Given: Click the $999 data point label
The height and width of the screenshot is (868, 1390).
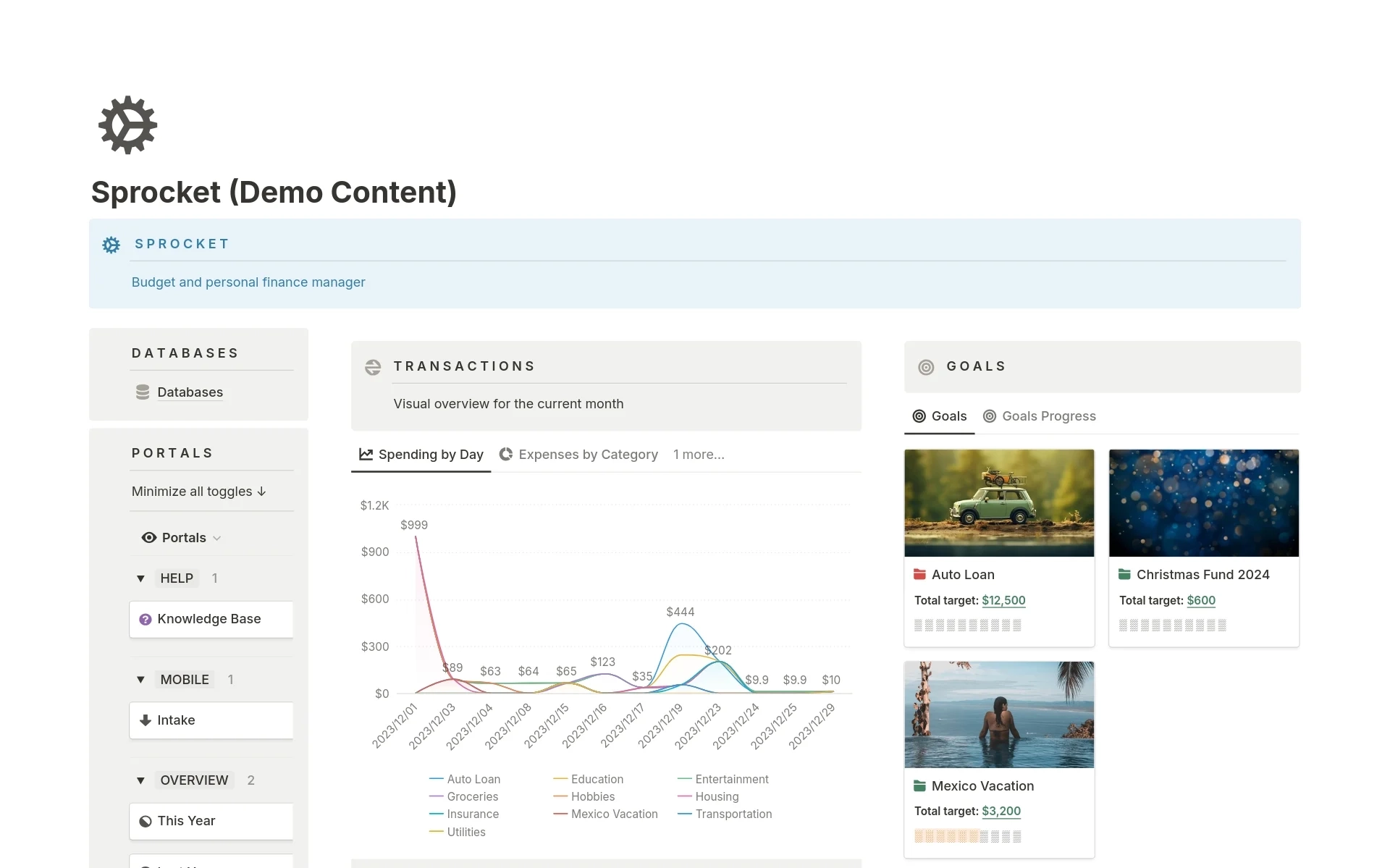Looking at the screenshot, I should click(414, 526).
